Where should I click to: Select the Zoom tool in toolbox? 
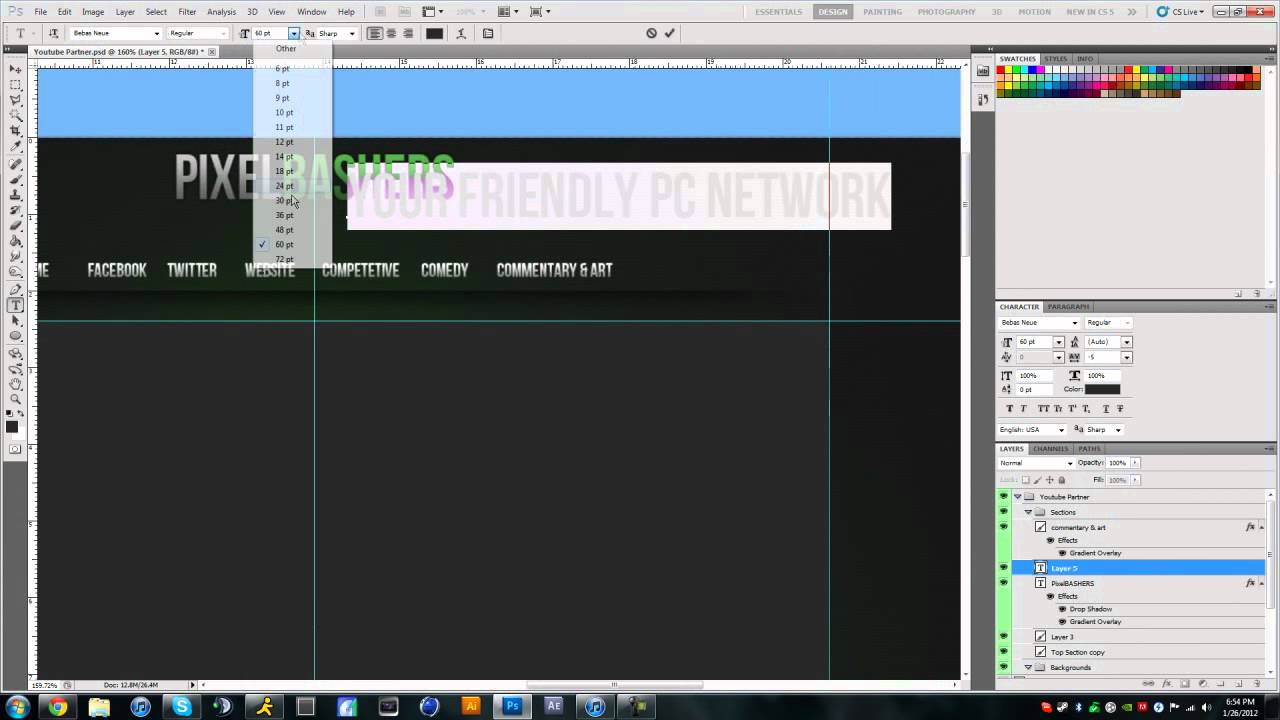click(16, 400)
